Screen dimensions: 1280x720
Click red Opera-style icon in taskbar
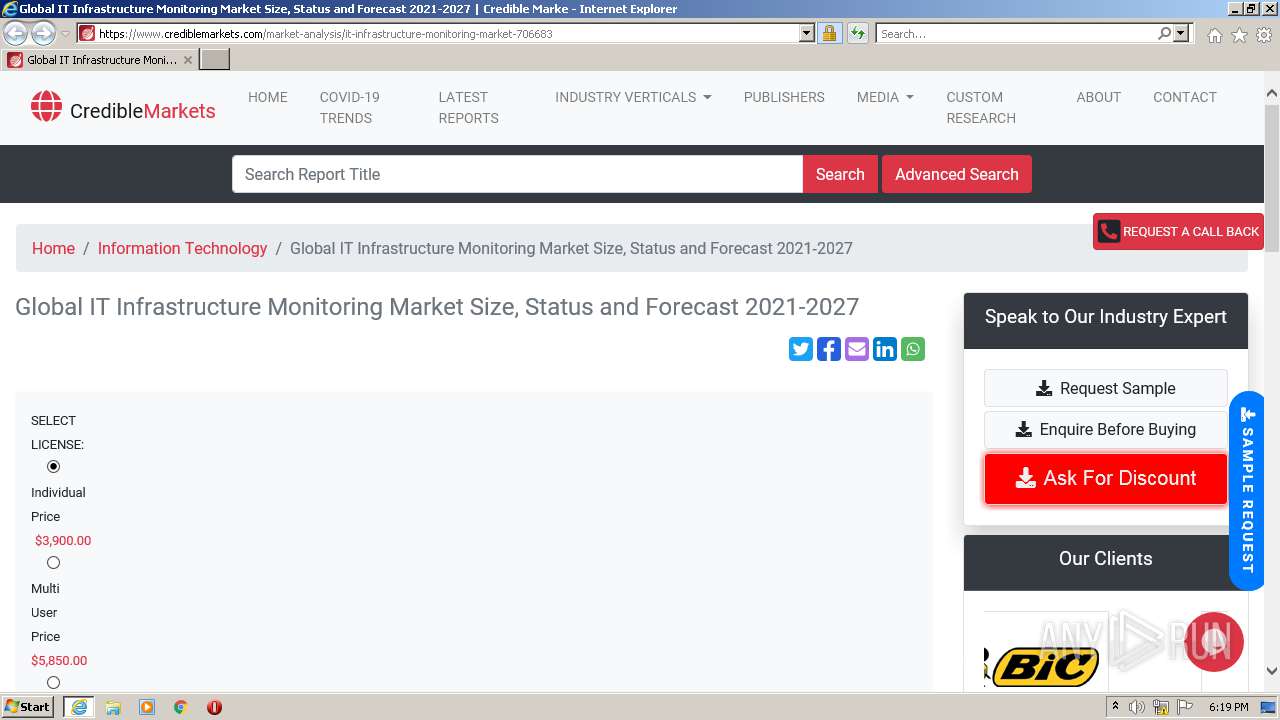(x=214, y=707)
